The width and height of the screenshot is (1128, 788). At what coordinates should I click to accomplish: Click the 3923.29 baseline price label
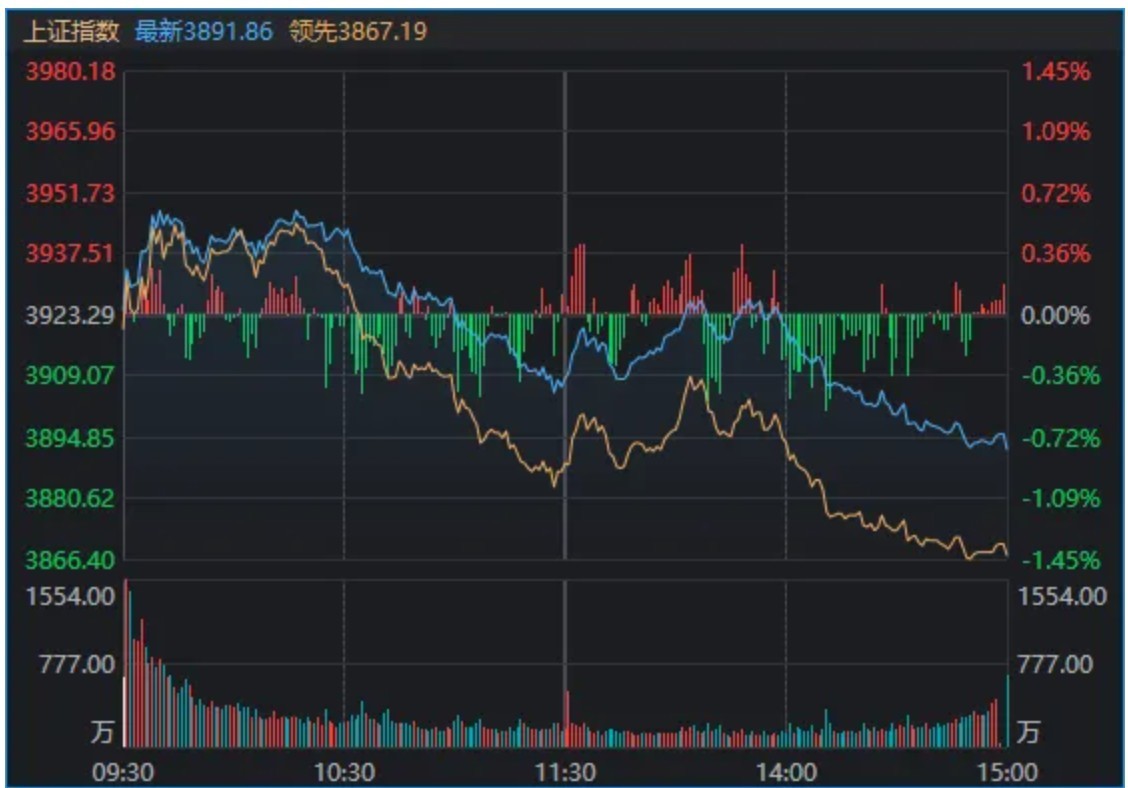pos(70,315)
